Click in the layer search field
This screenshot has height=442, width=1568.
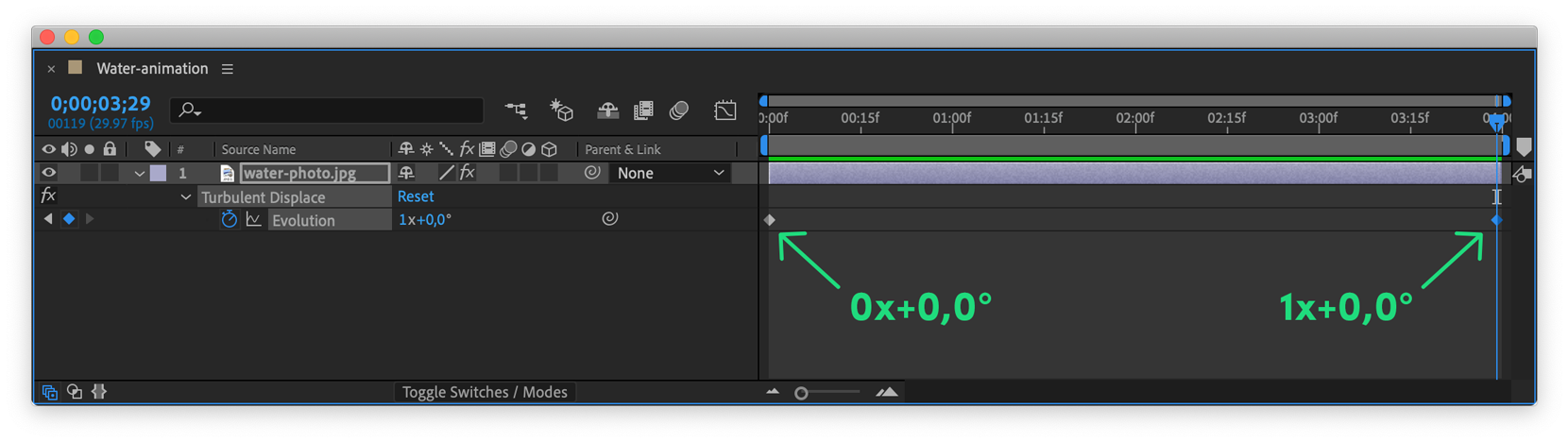(x=328, y=110)
